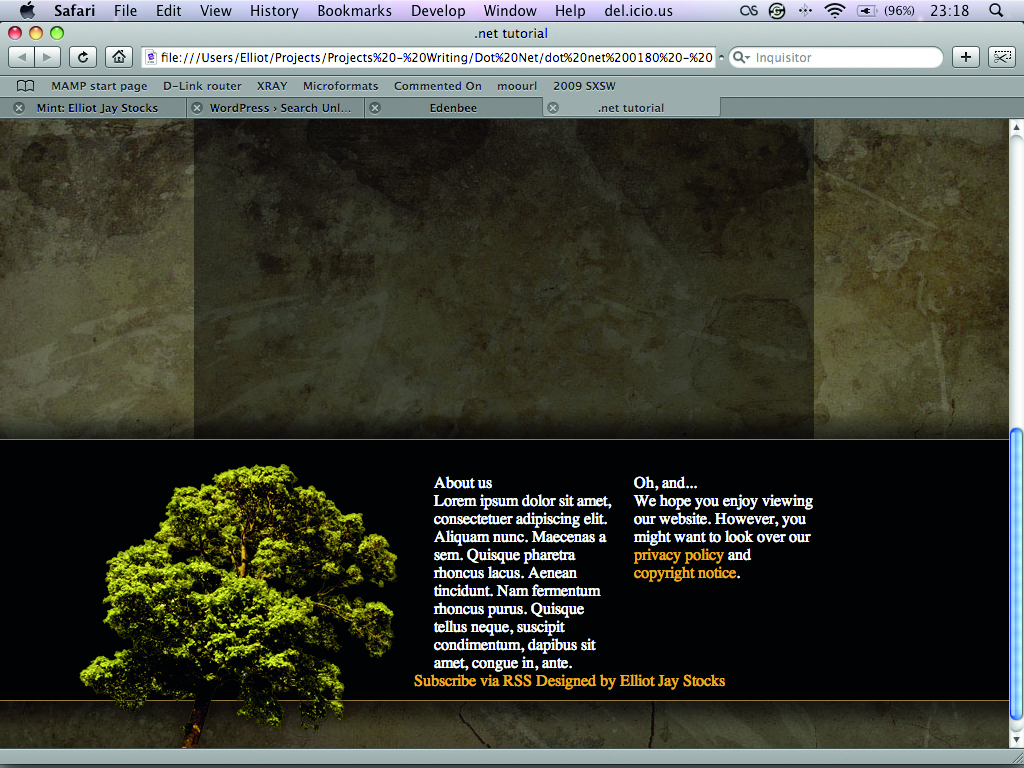Viewport: 1024px width, 768px height.
Task: Go back with the Back arrow button
Action: [22, 57]
